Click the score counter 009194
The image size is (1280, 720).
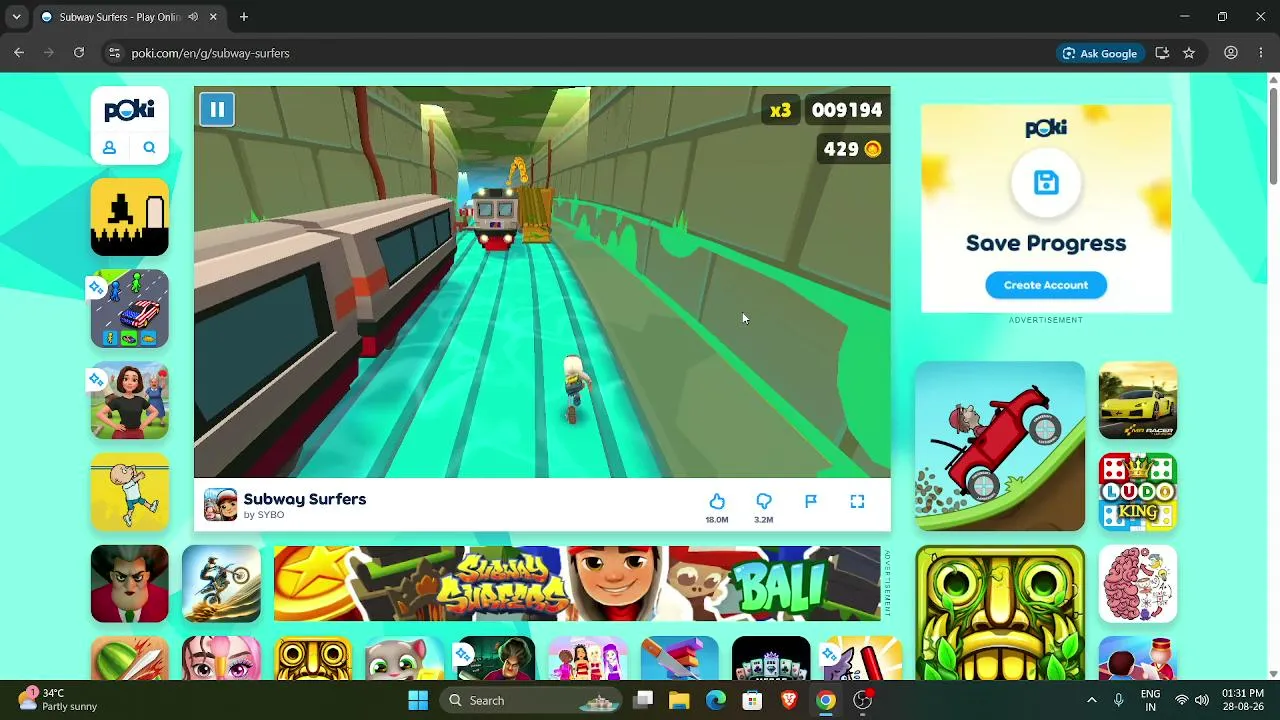click(x=847, y=110)
